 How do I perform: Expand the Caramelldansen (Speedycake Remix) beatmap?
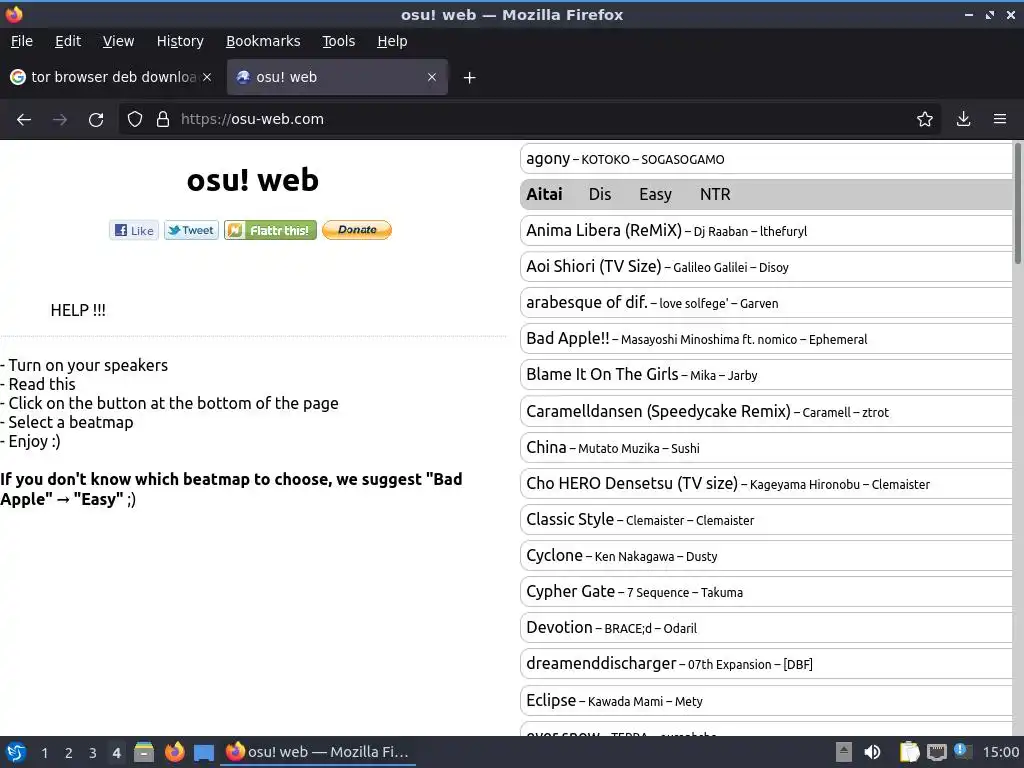tap(766, 411)
